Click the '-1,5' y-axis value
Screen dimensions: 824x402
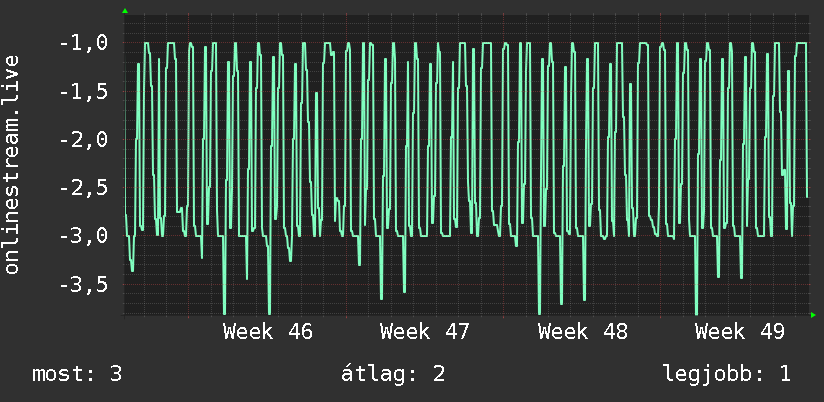click(x=84, y=91)
